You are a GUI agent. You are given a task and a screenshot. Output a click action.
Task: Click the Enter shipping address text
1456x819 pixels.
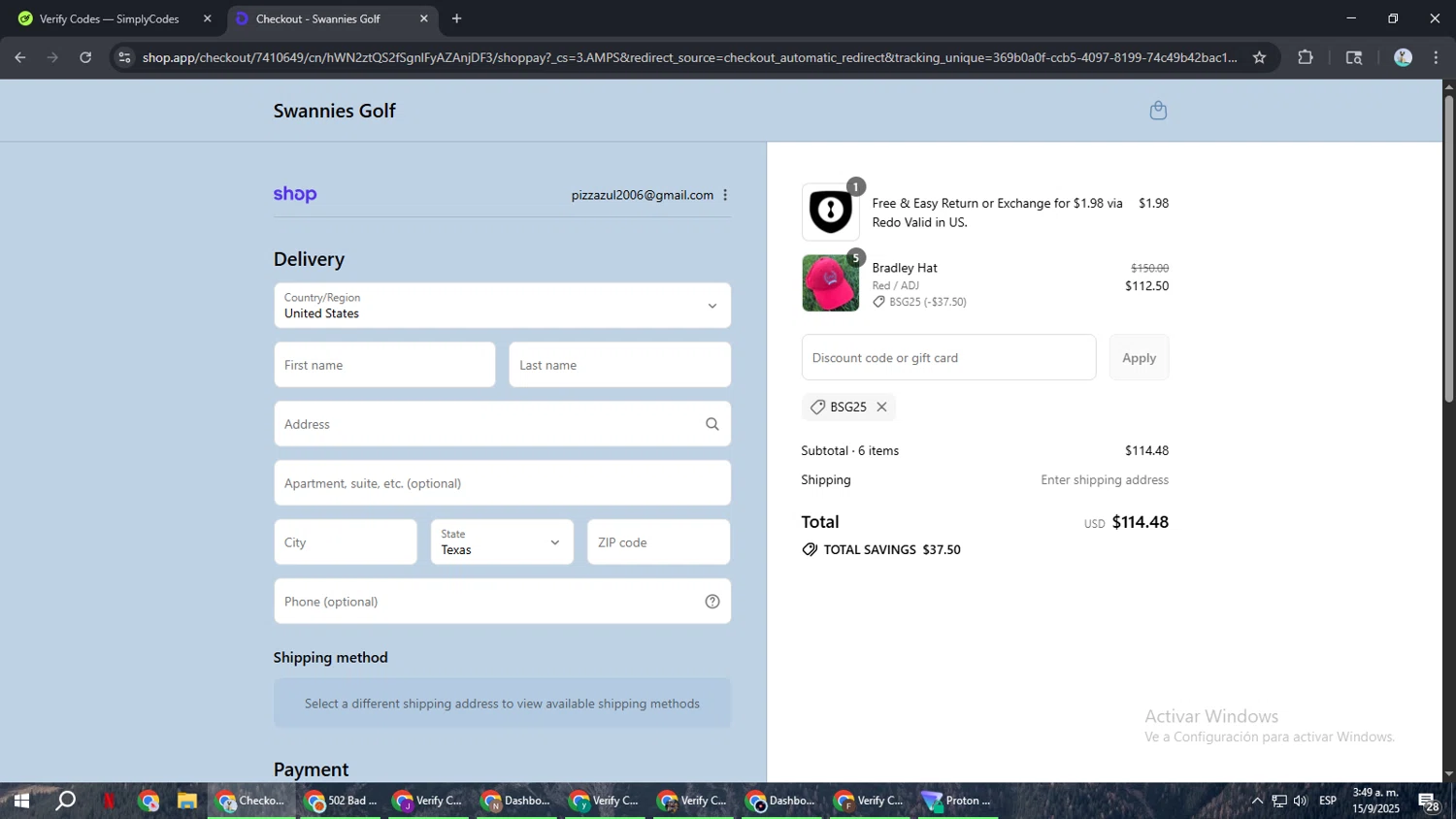click(1105, 479)
